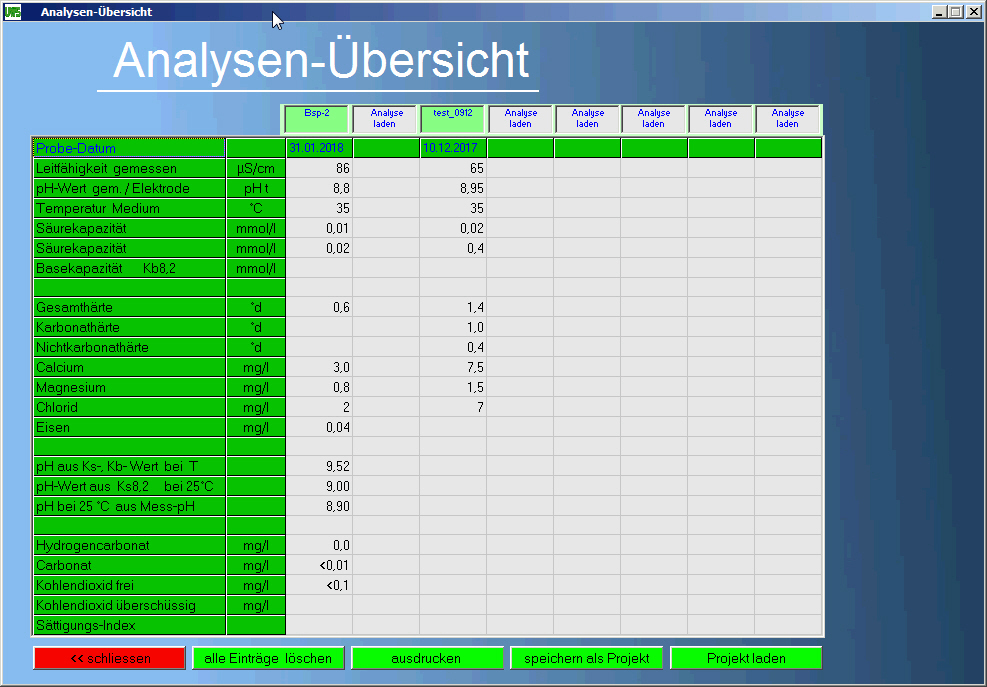
Task: Click the 'Sättigungs-Index' row label
Action: [129, 626]
